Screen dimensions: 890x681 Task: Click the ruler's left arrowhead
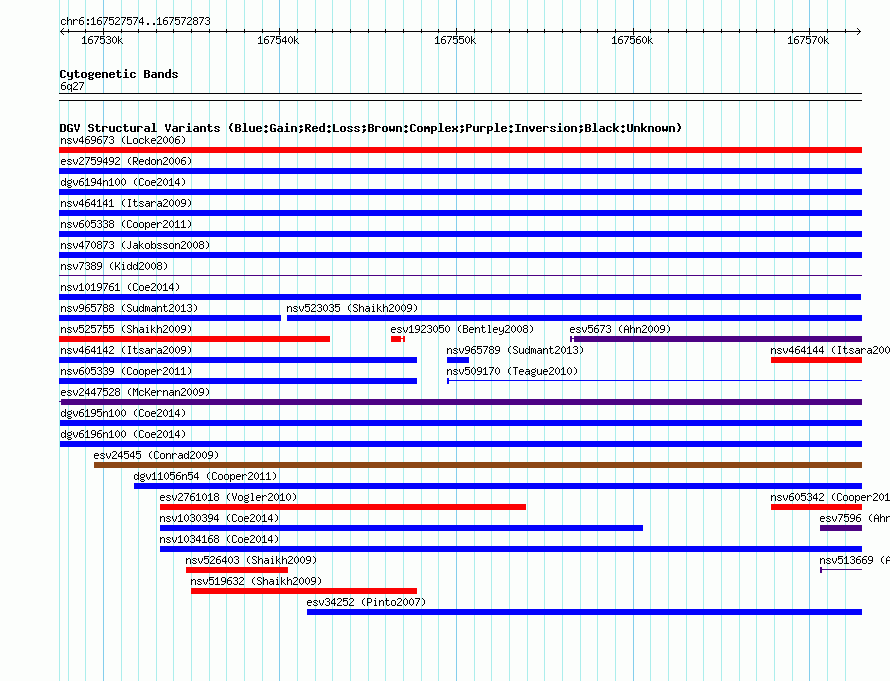click(62, 31)
